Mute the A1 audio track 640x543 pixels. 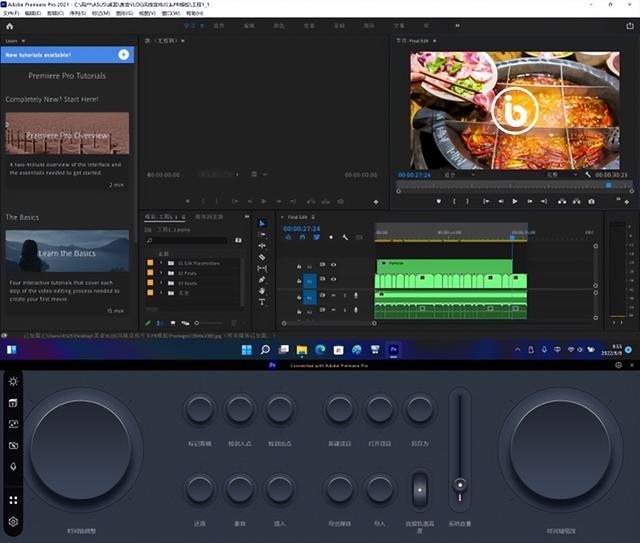point(333,295)
